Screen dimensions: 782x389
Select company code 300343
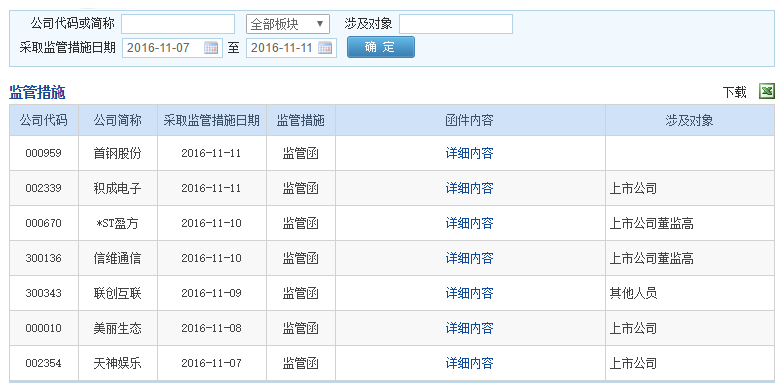pyautogui.click(x=43, y=293)
